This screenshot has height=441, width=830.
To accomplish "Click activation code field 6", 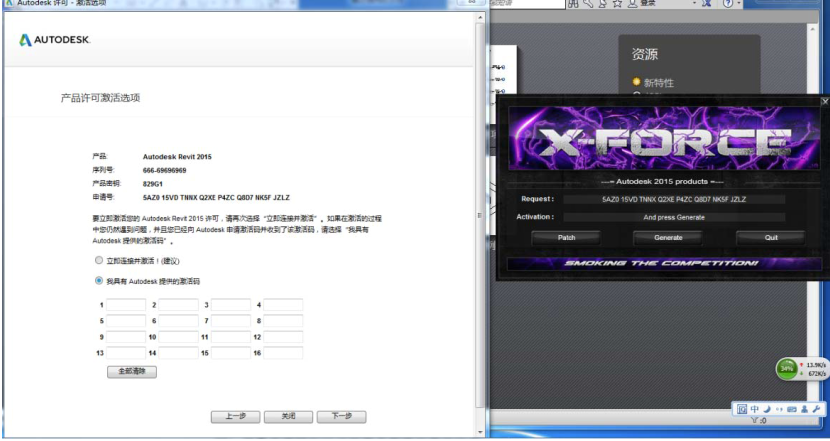I will (178, 321).
